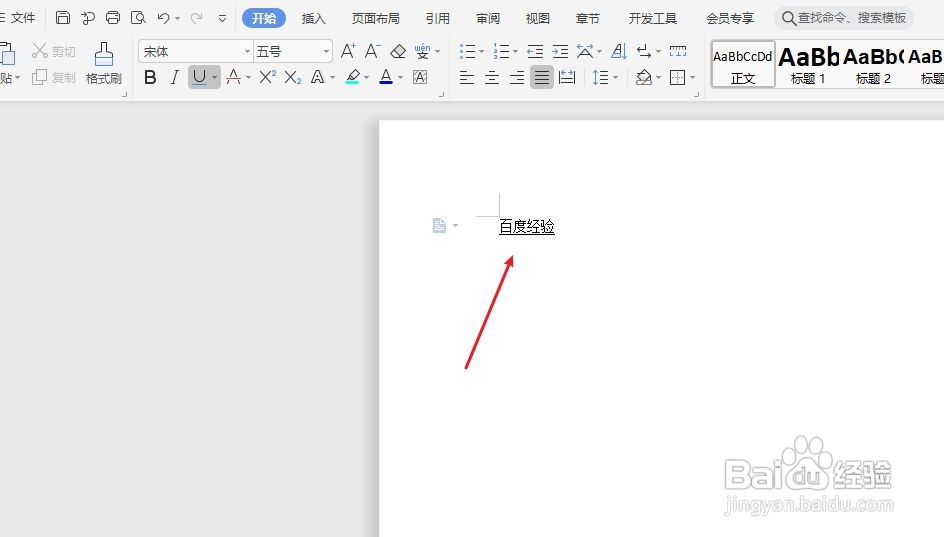This screenshot has width=944, height=537.
Task: Toggle Superscript X² button
Action: pyautogui.click(x=267, y=77)
